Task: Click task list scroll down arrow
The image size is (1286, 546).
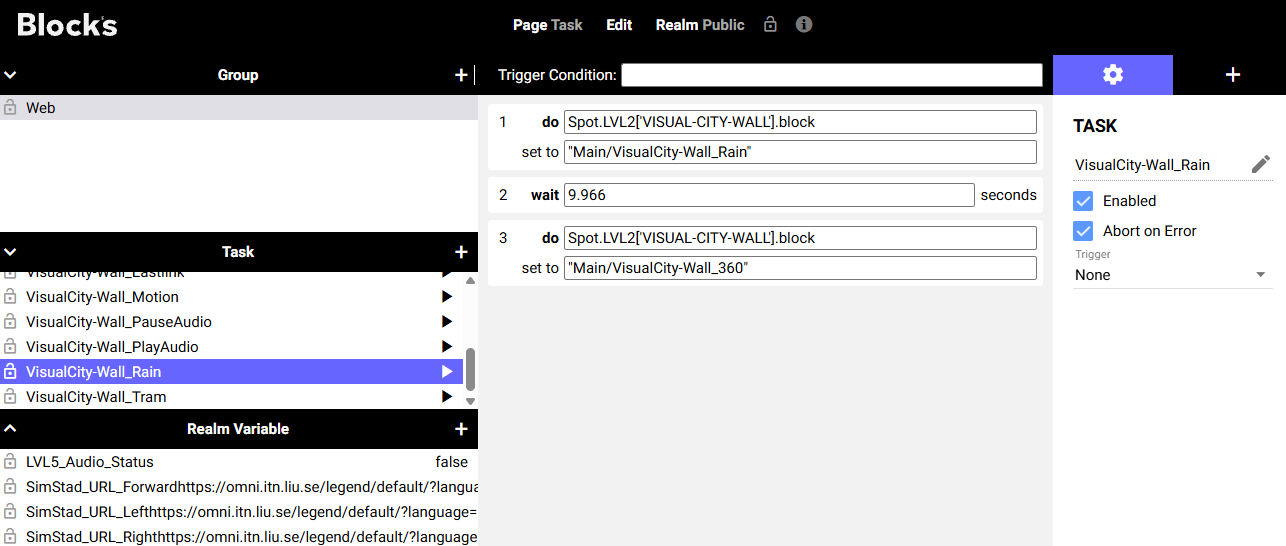Action: [x=470, y=401]
